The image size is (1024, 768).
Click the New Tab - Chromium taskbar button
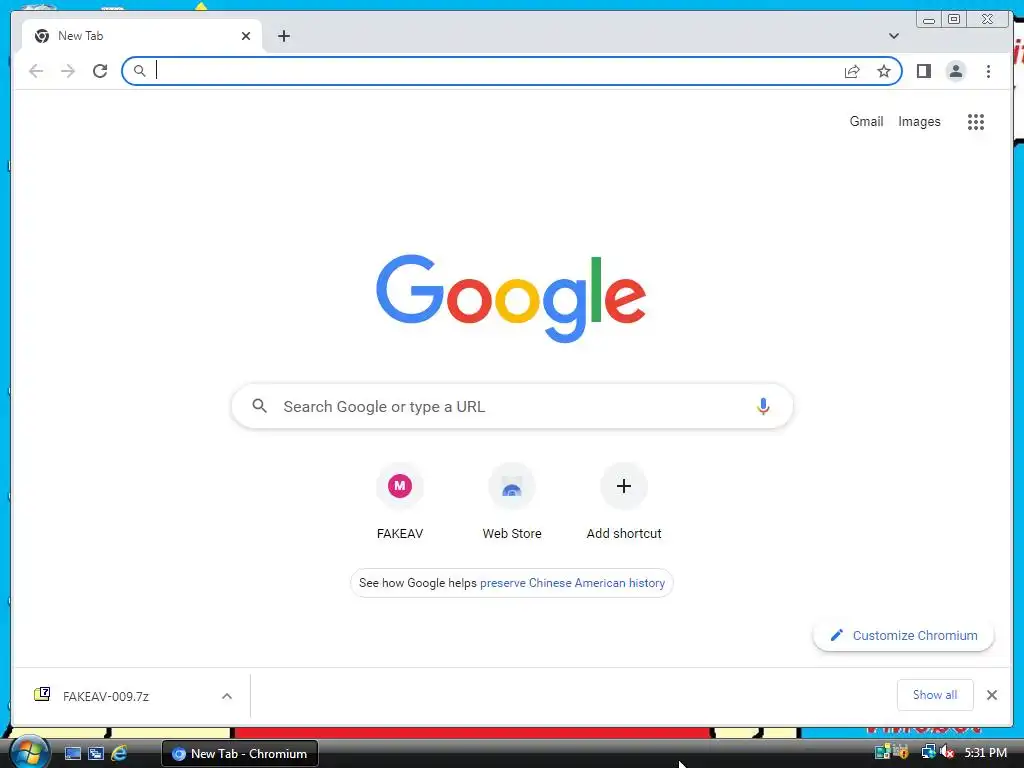(240, 754)
